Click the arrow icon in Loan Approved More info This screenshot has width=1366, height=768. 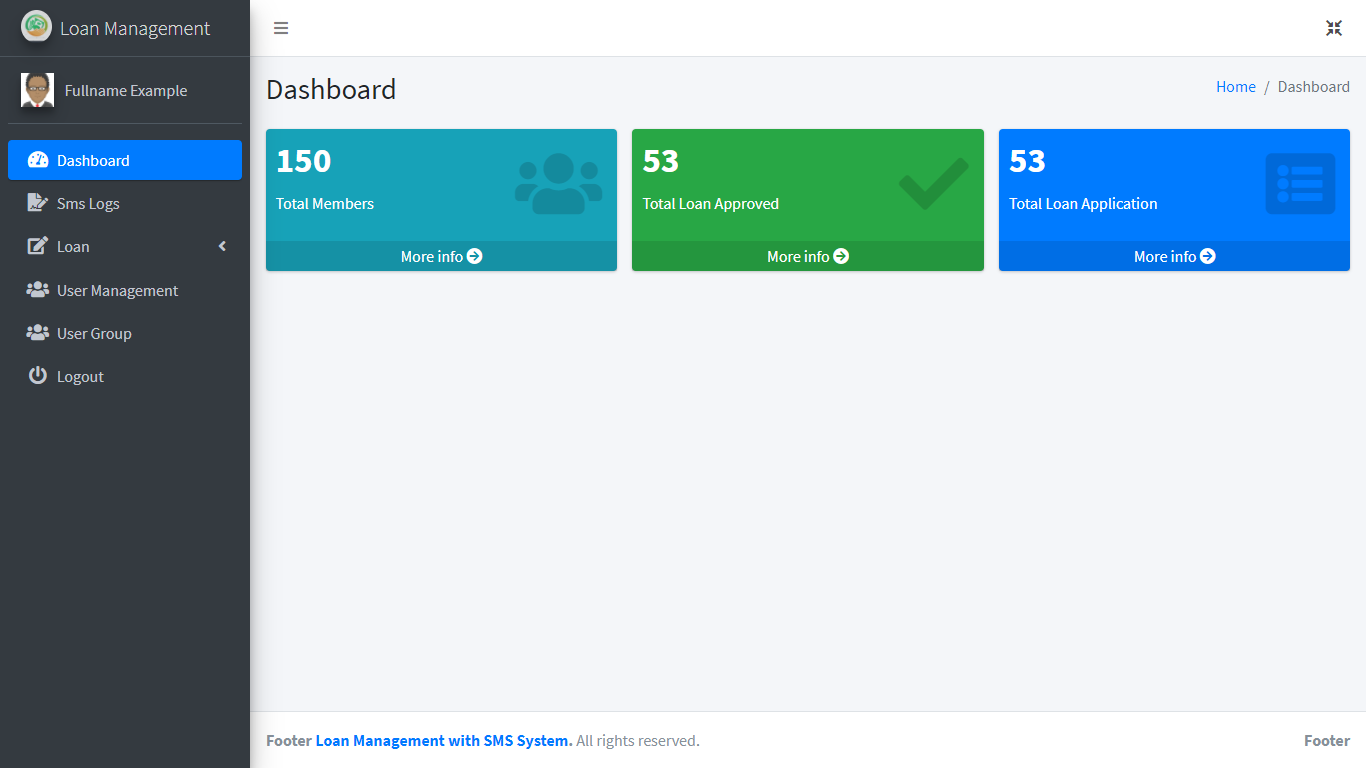841,256
